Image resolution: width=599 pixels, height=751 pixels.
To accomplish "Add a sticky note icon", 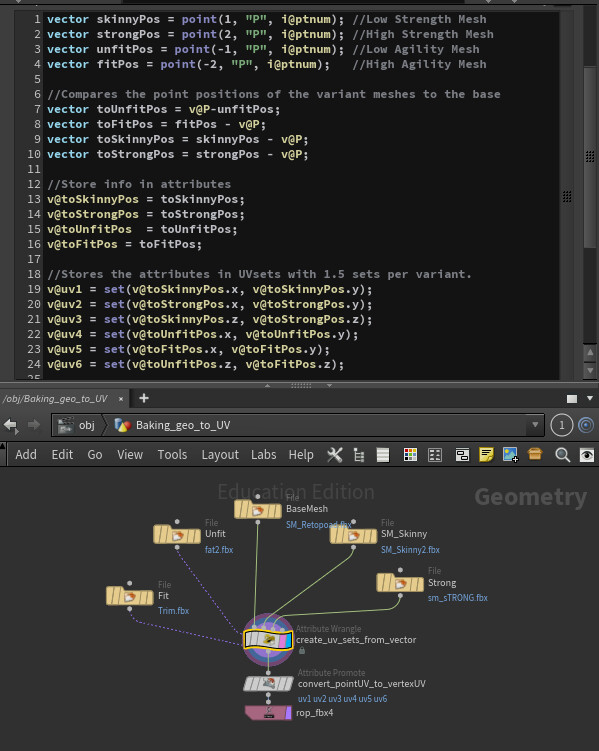I will [x=486, y=455].
